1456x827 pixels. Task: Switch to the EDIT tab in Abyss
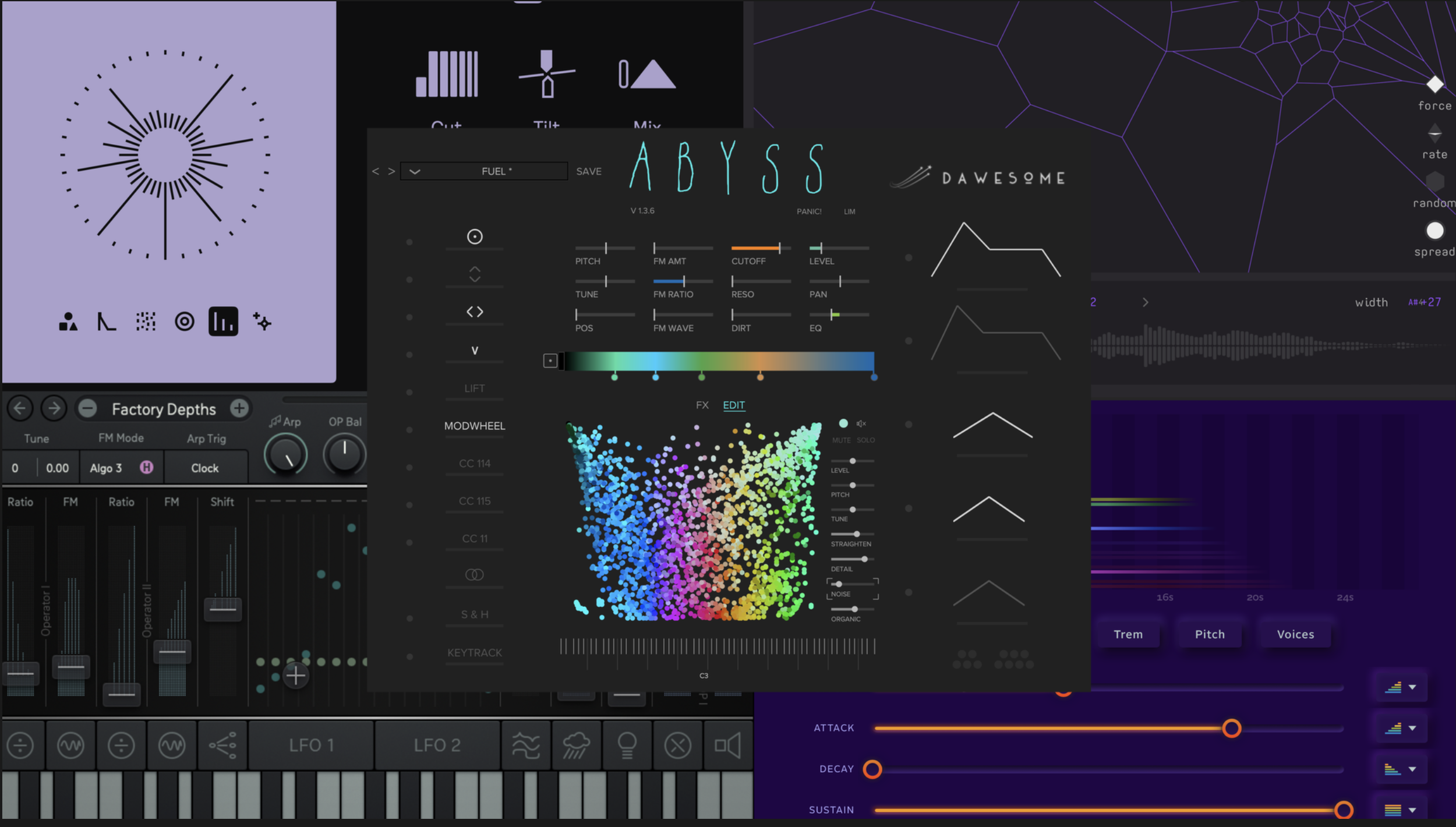[734, 405]
